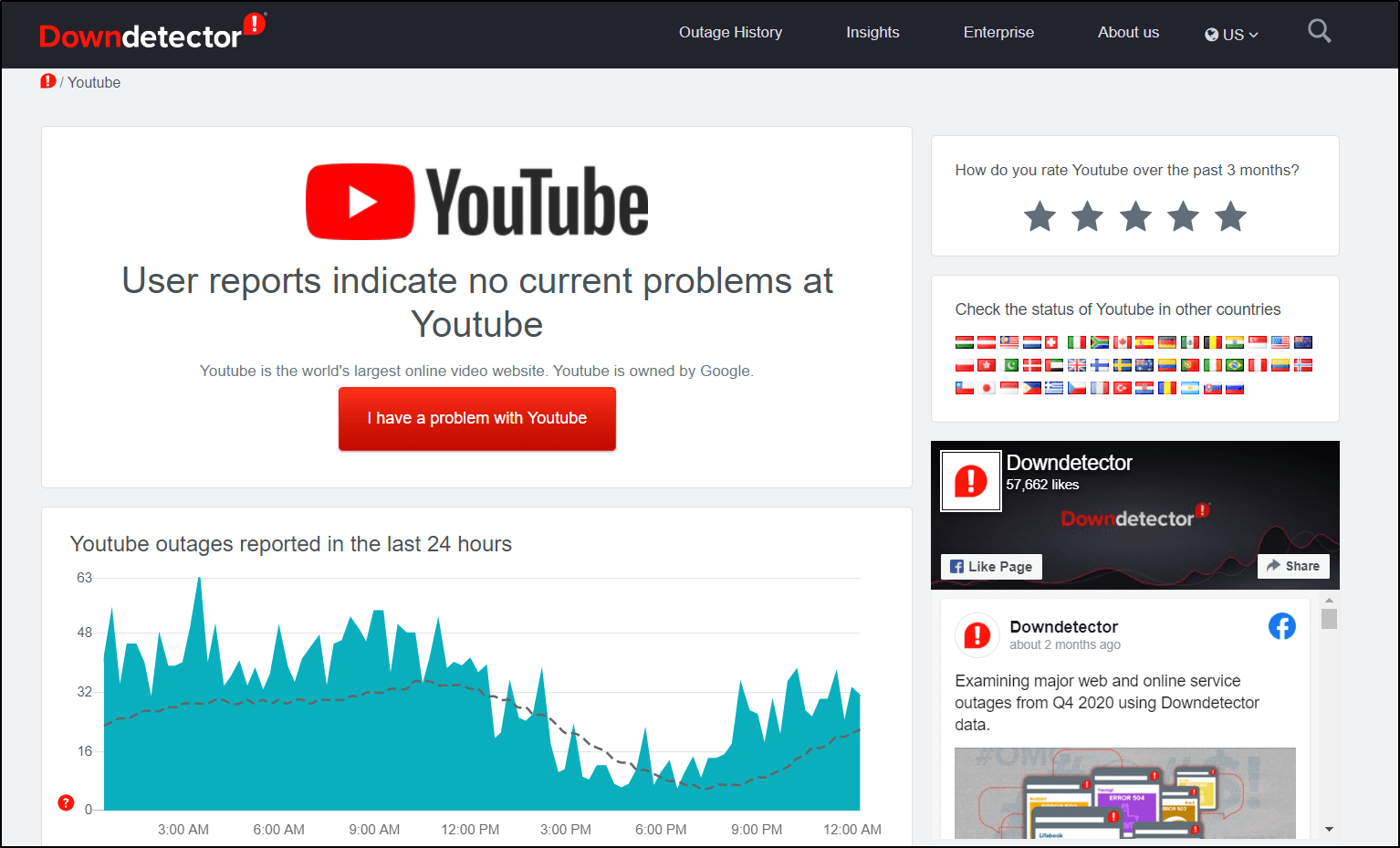
Task: Open the search magnifier icon
Action: tap(1319, 31)
